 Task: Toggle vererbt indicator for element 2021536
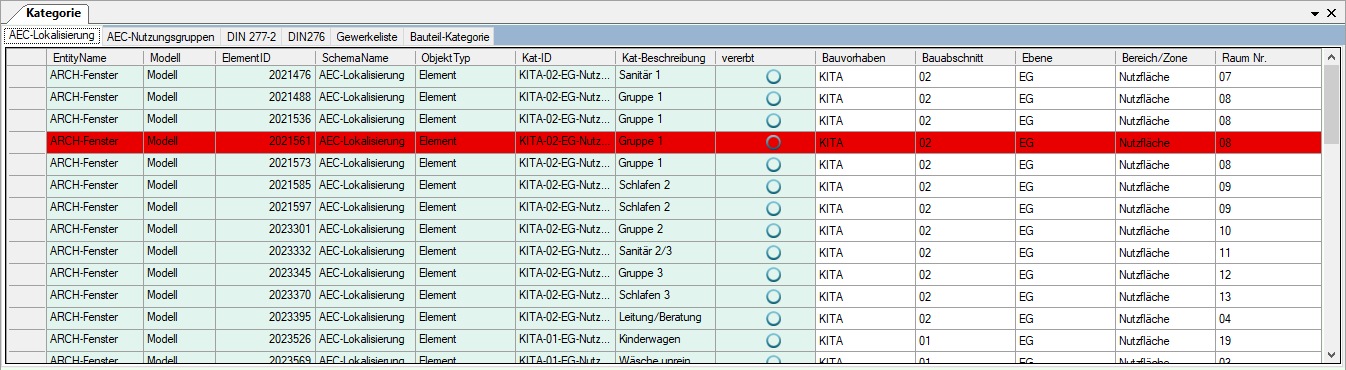(x=773, y=120)
